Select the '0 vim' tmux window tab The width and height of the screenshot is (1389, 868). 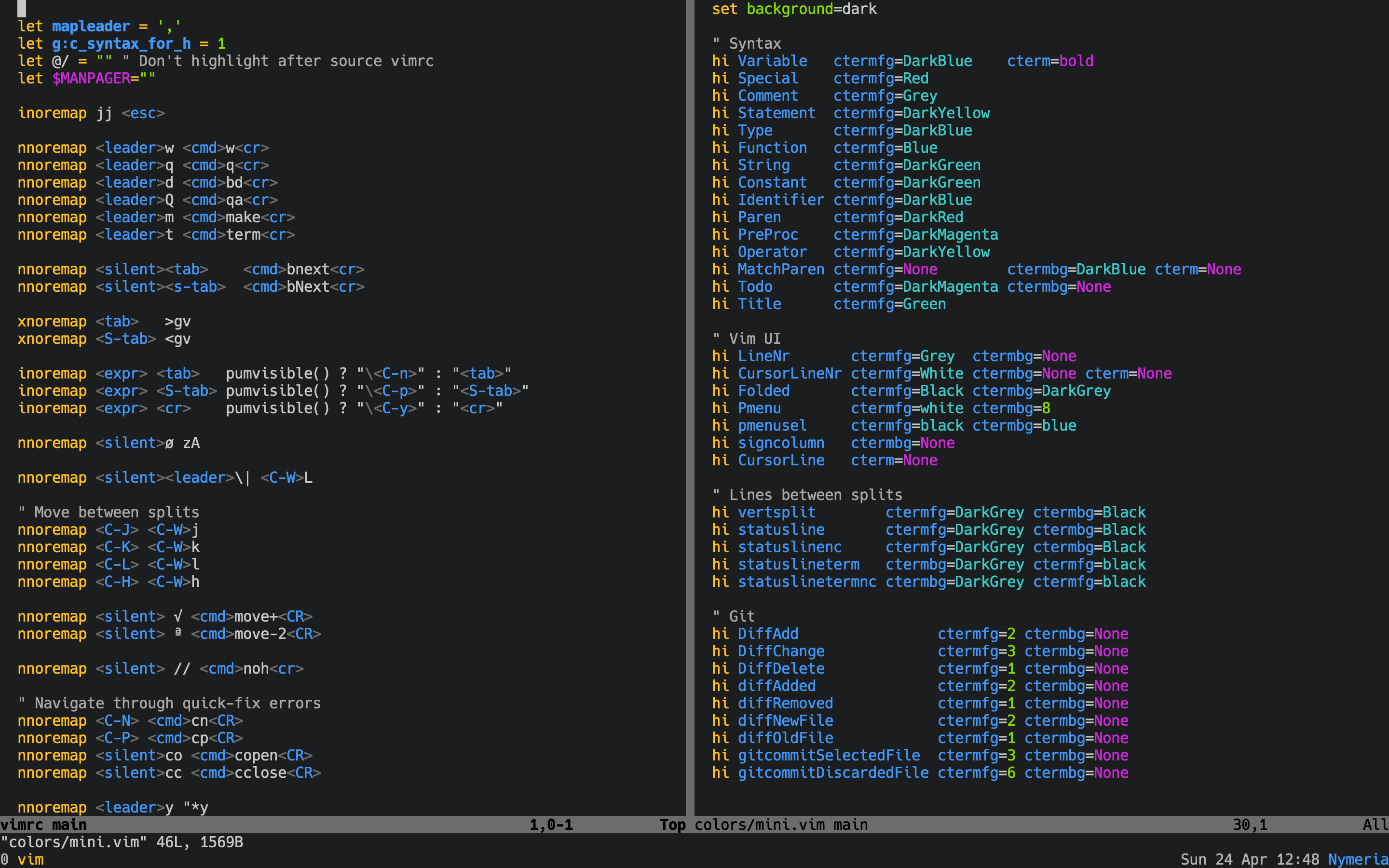pos(22,859)
